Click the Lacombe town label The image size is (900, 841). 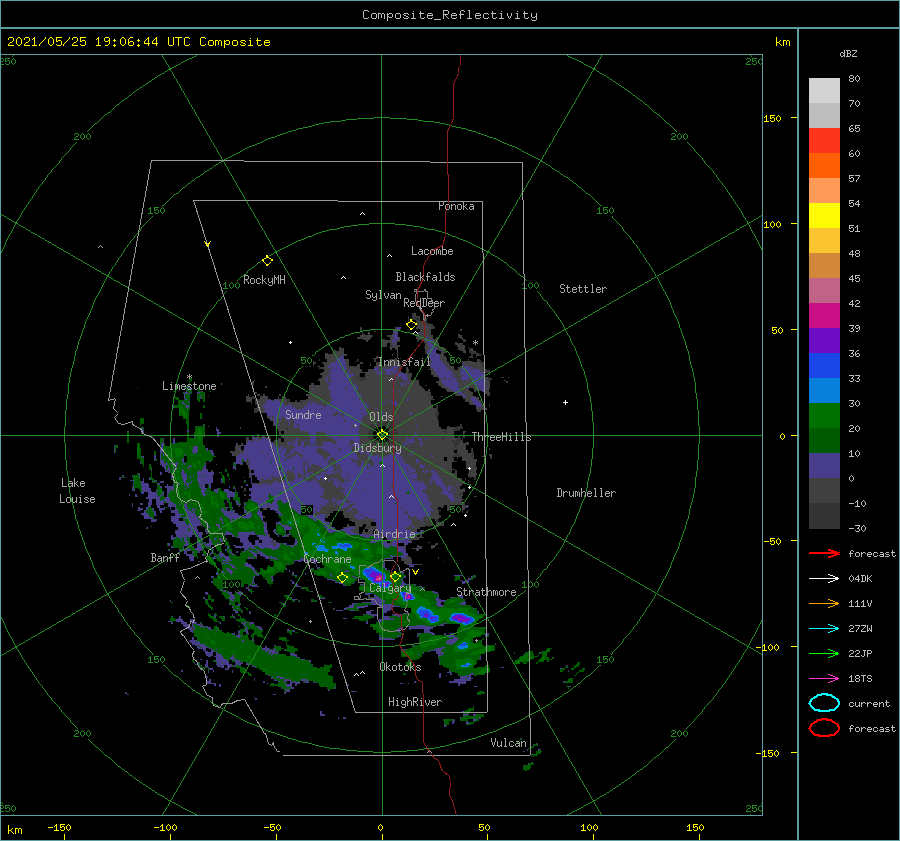pos(432,251)
